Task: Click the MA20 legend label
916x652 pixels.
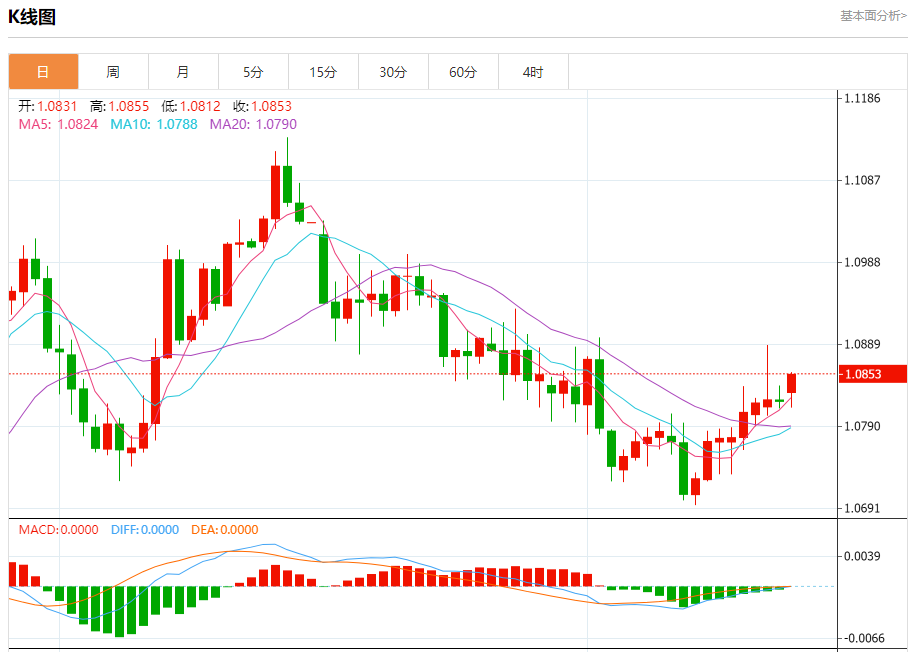Action: (x=253, y=124)
